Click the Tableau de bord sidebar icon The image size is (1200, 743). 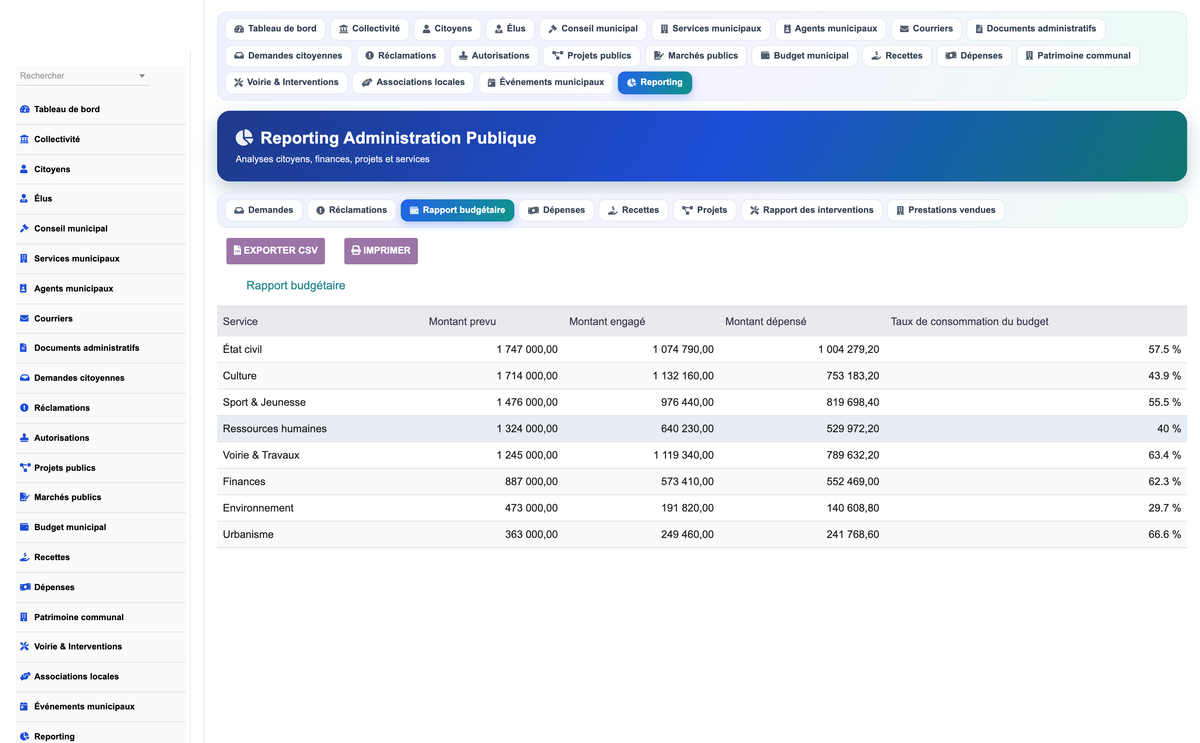24,109
